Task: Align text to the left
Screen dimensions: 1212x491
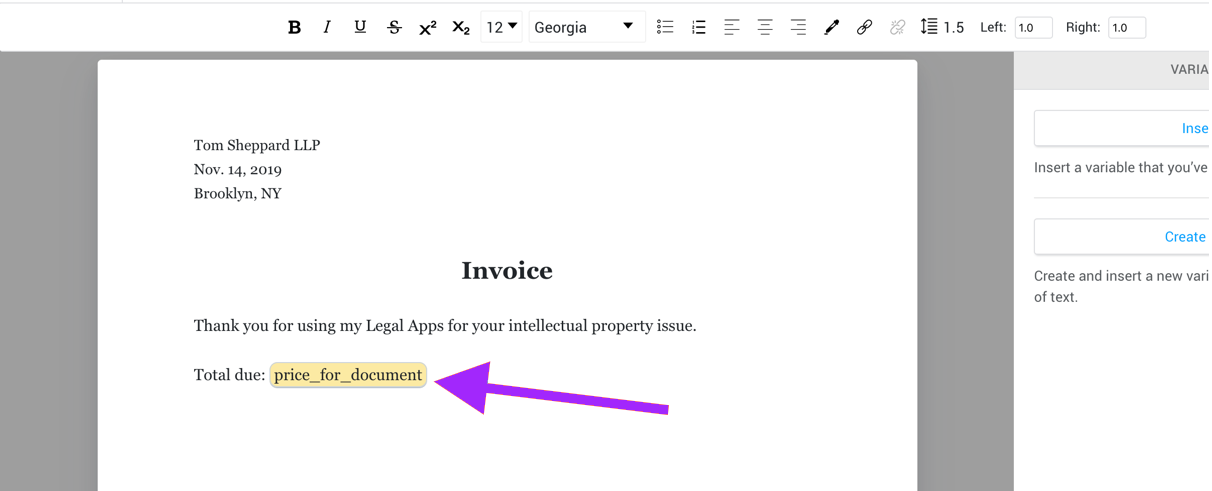Action: [x=732, y=28]
